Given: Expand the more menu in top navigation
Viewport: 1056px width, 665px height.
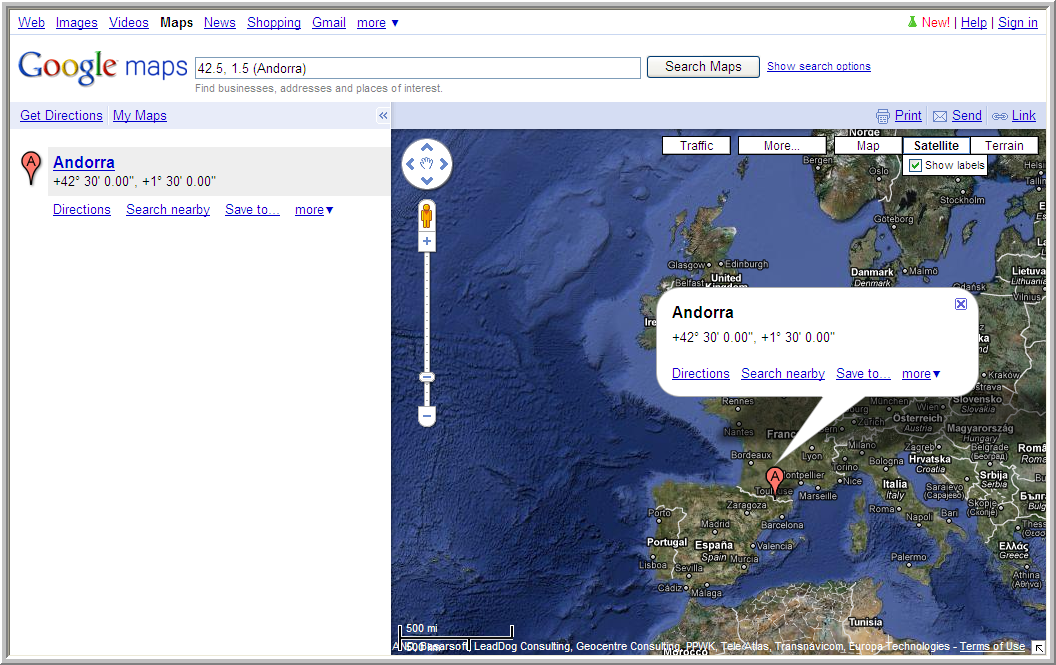Looking at the screenshot, I should tap(377, 23).
